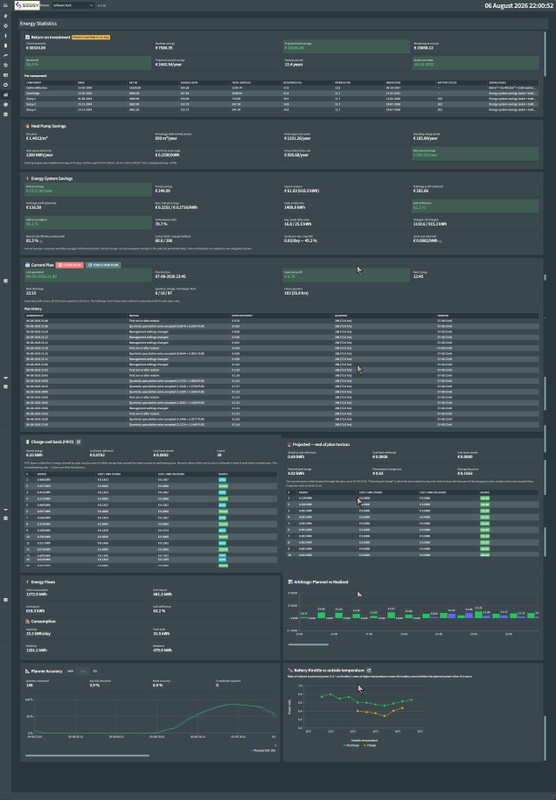The height and width of the screenshot is (800, 556).
Task: Click the Charge cost basis battery icon
Action: click(x=28, y=442)
